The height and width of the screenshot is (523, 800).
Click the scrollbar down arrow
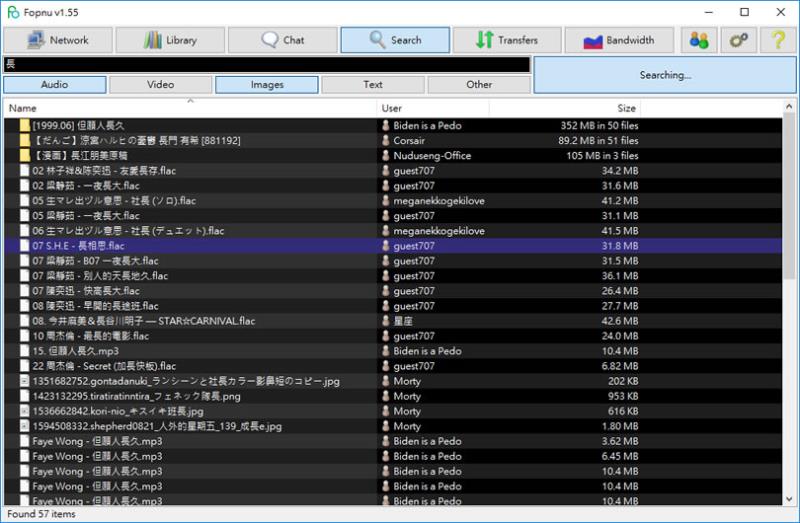[x=789, y=500]
